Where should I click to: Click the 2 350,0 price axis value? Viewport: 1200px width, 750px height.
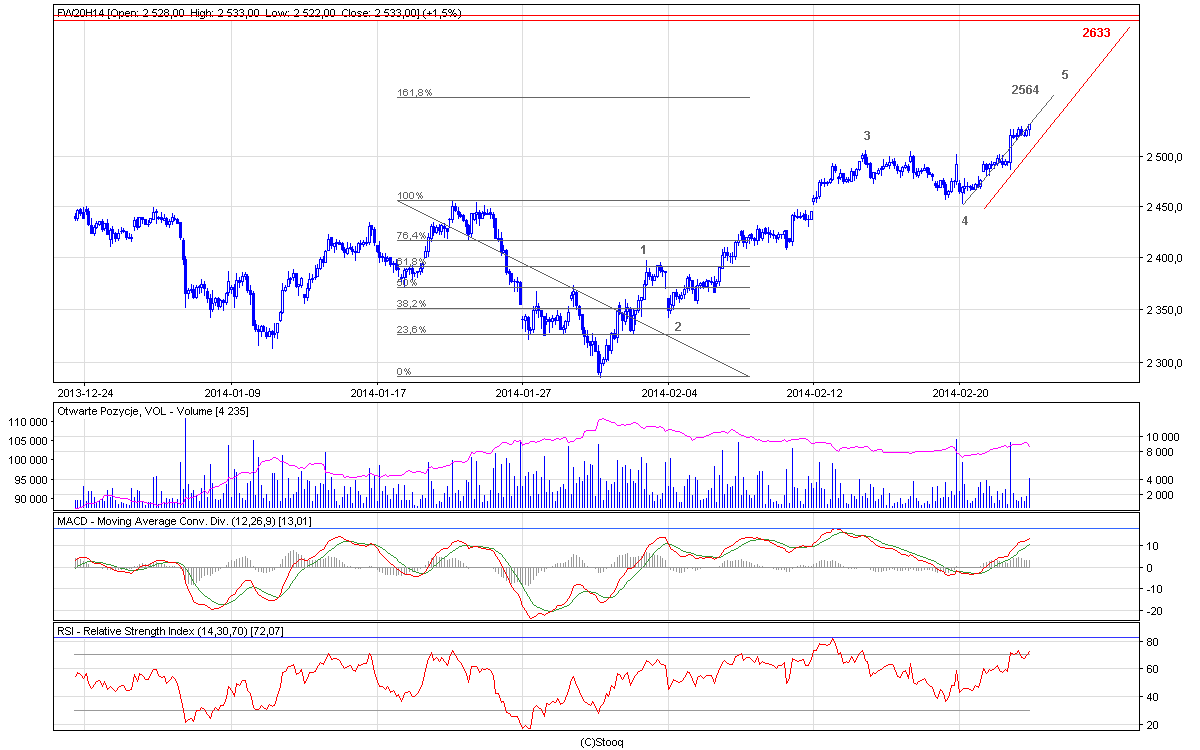[x=1166, y=311]
